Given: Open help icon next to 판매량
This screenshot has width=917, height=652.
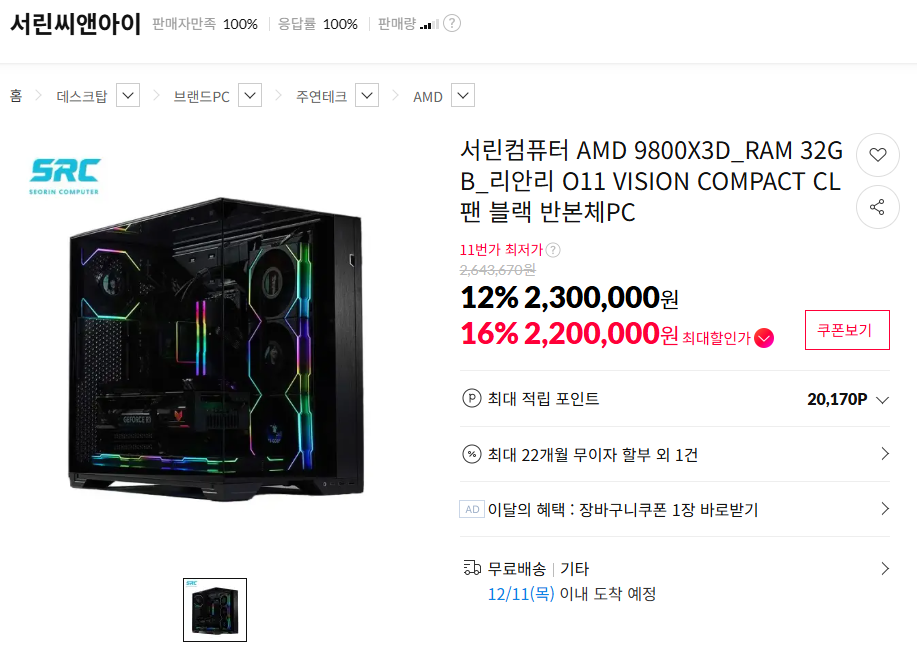Looking at the screenshot, I should (451, 23).
